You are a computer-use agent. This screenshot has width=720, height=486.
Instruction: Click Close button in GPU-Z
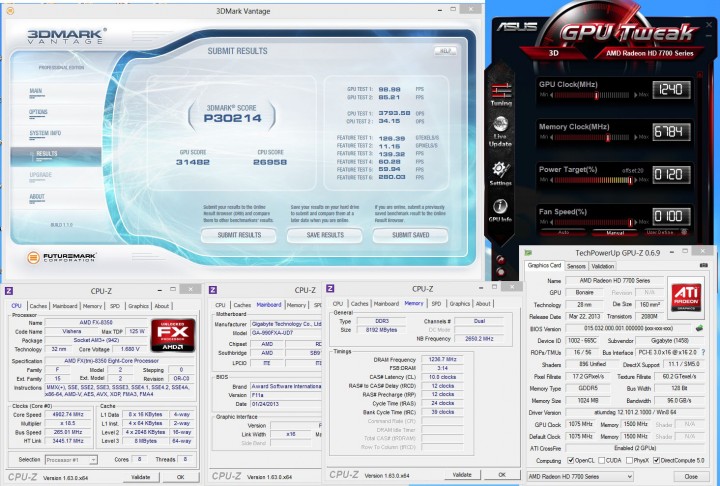(x=691, y=476)
